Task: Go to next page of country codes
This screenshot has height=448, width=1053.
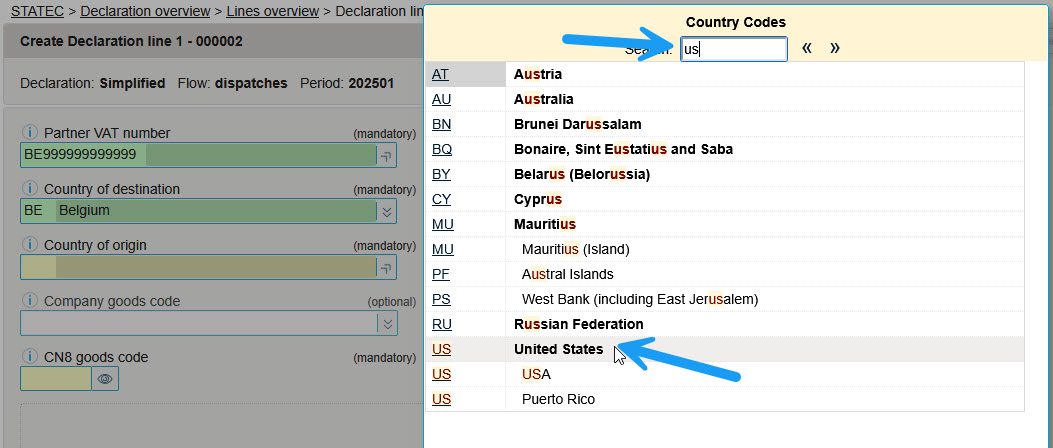Action: click(x=834, y=48)
